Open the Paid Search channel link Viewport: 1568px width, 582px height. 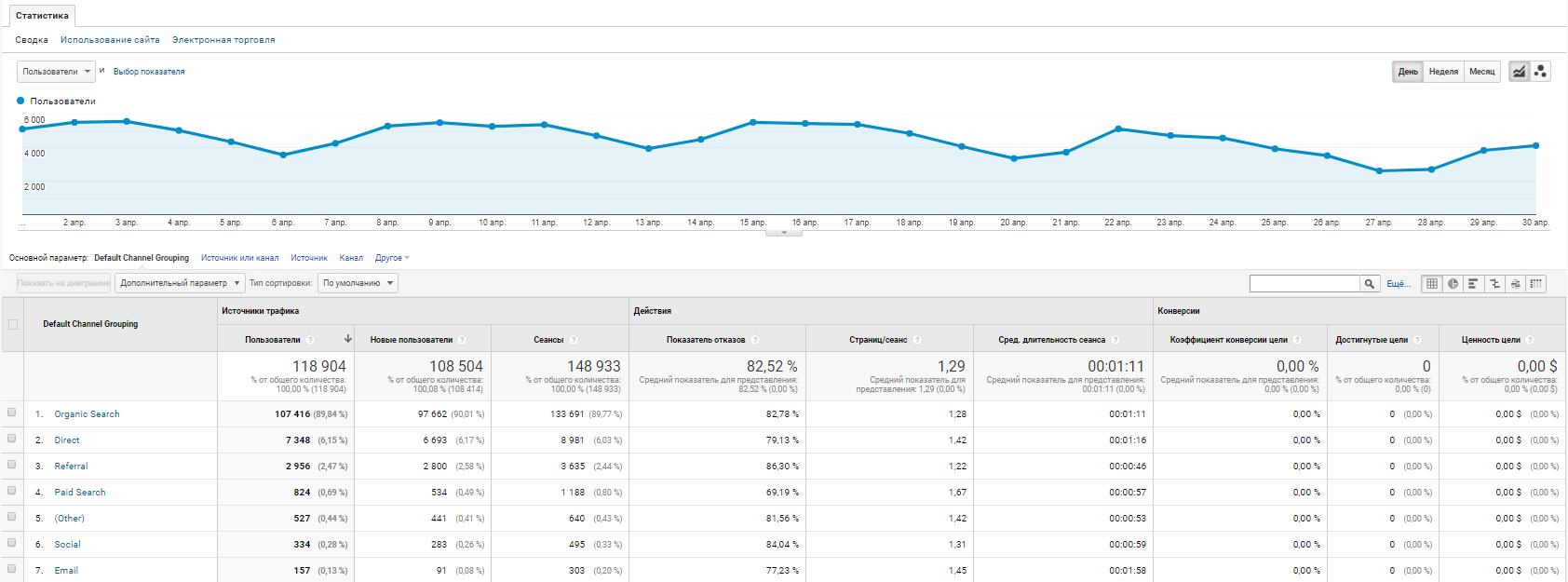coord(80,493)
